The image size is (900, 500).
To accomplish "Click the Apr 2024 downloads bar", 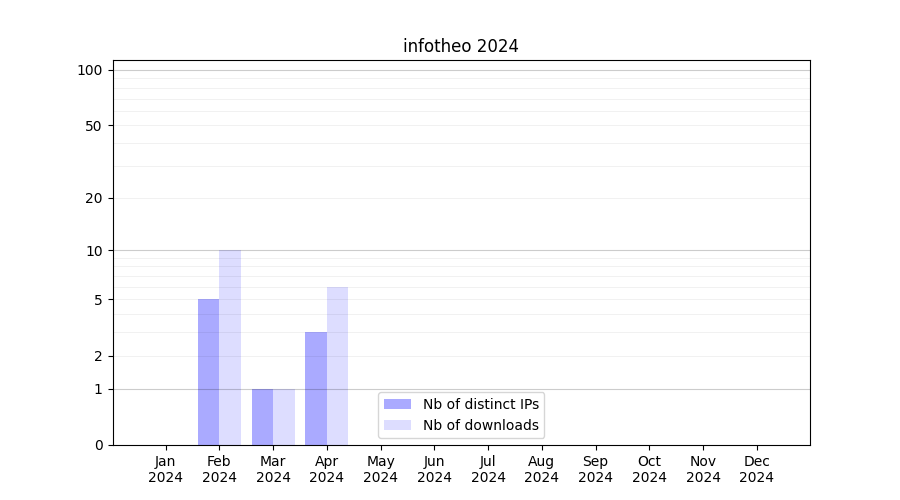I will [x=337, y=366].
